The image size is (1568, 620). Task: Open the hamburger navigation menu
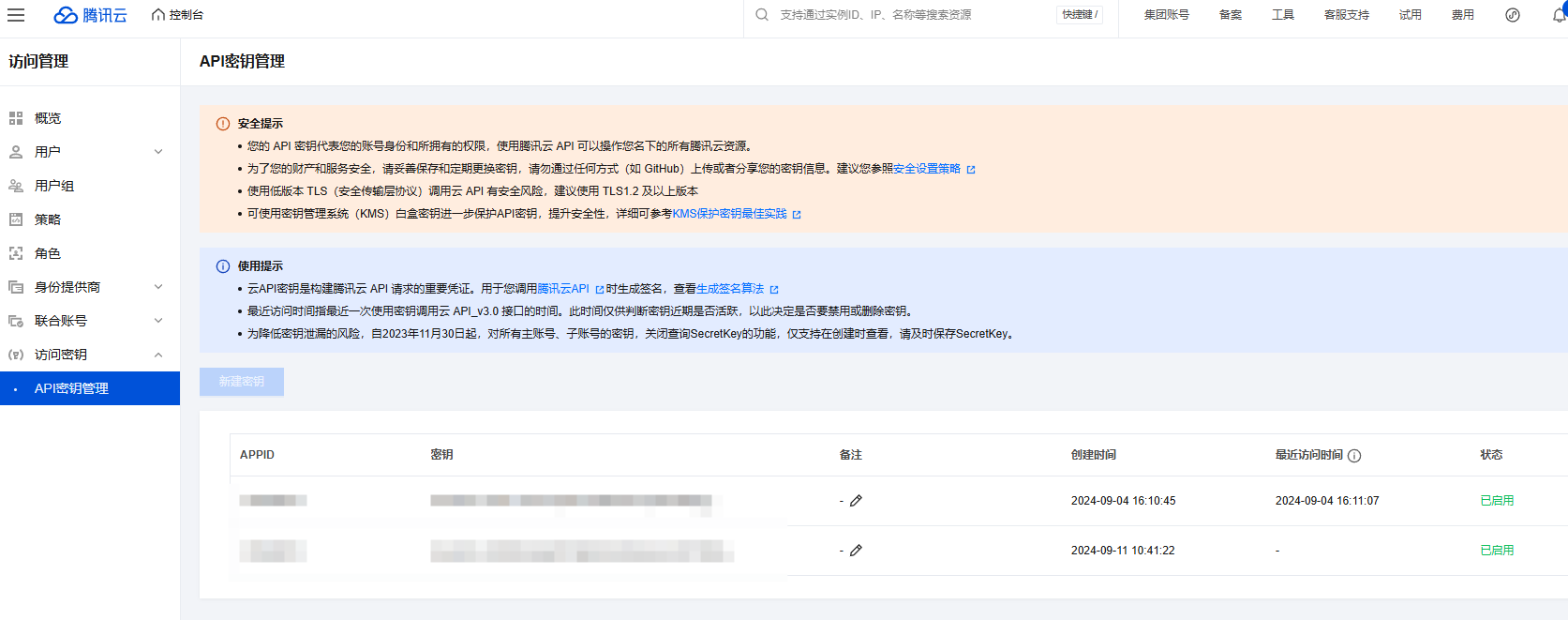click(x=16, y=15)
